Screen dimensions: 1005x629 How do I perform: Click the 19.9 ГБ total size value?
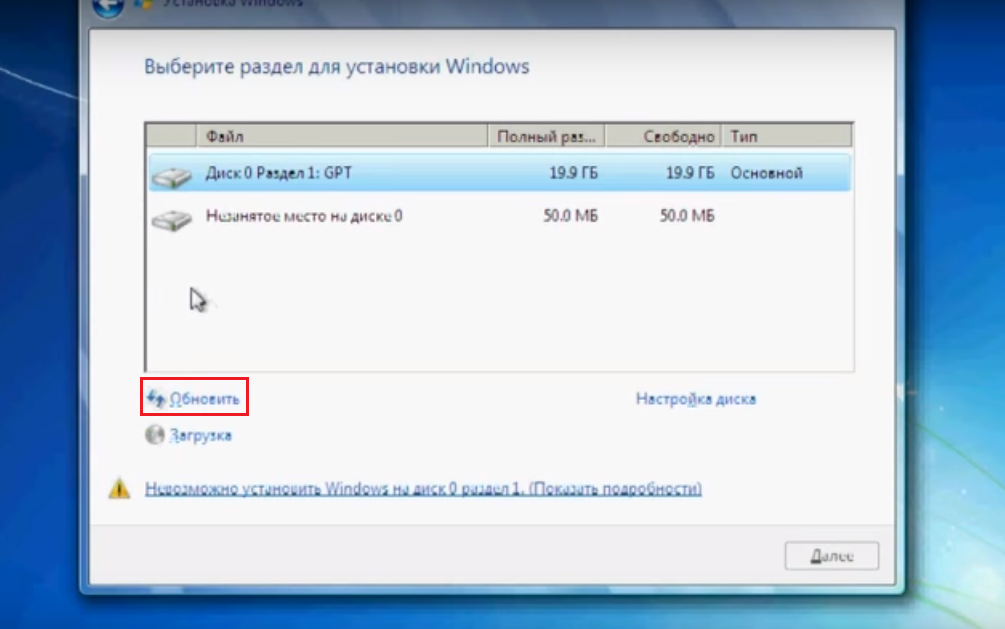(573, 173)
